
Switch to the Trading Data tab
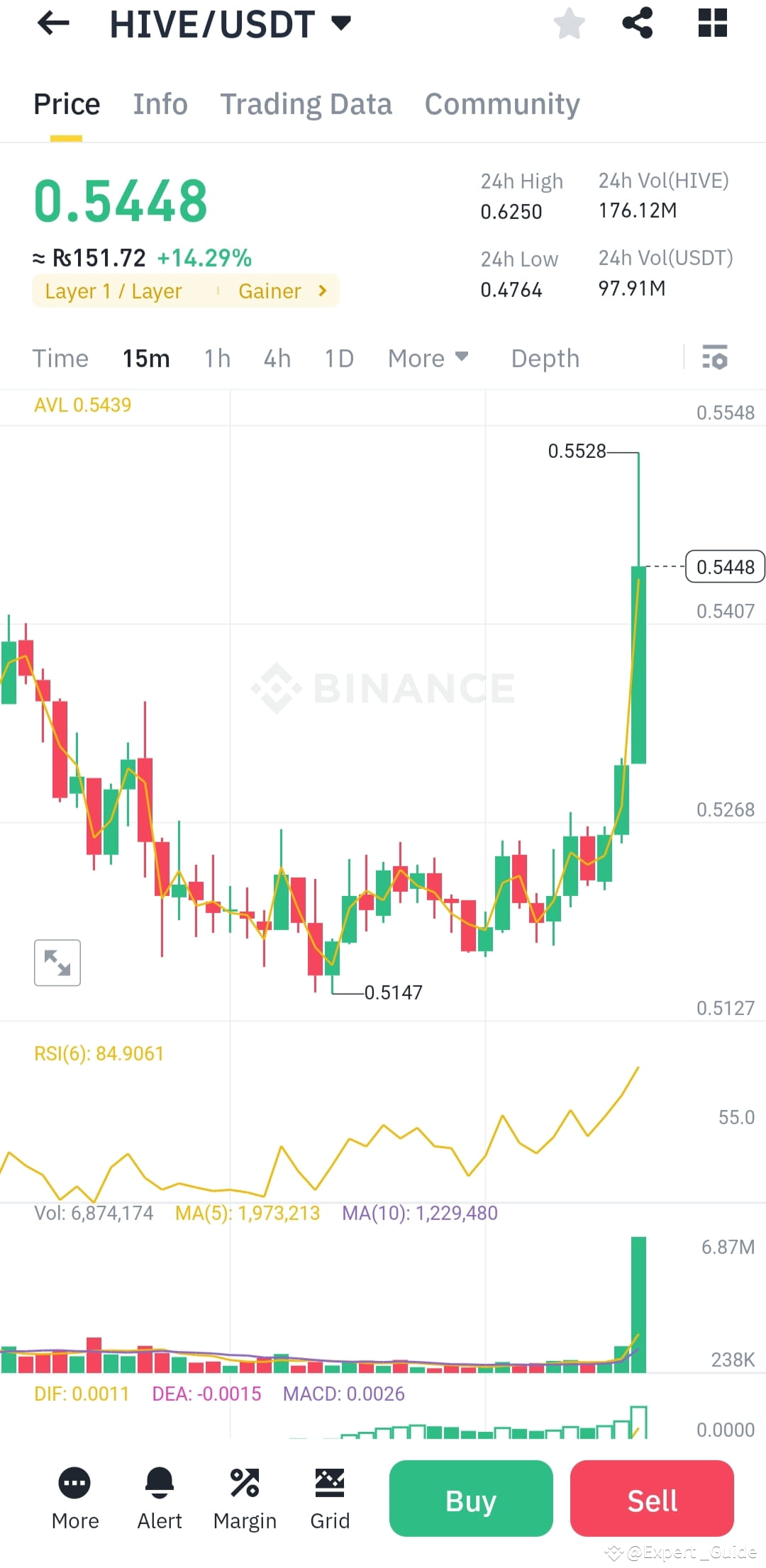pyautogui.click(x=306, y=103)
